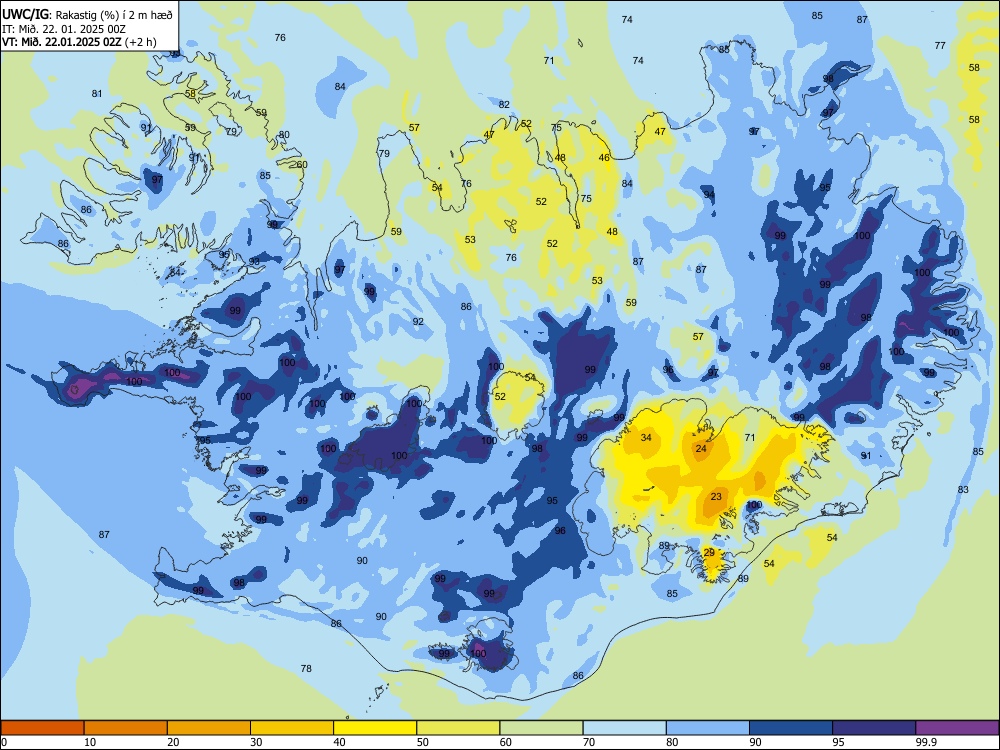Click the '70' legend scale label
Screen dimensions: 1000x750
point(589,742)
